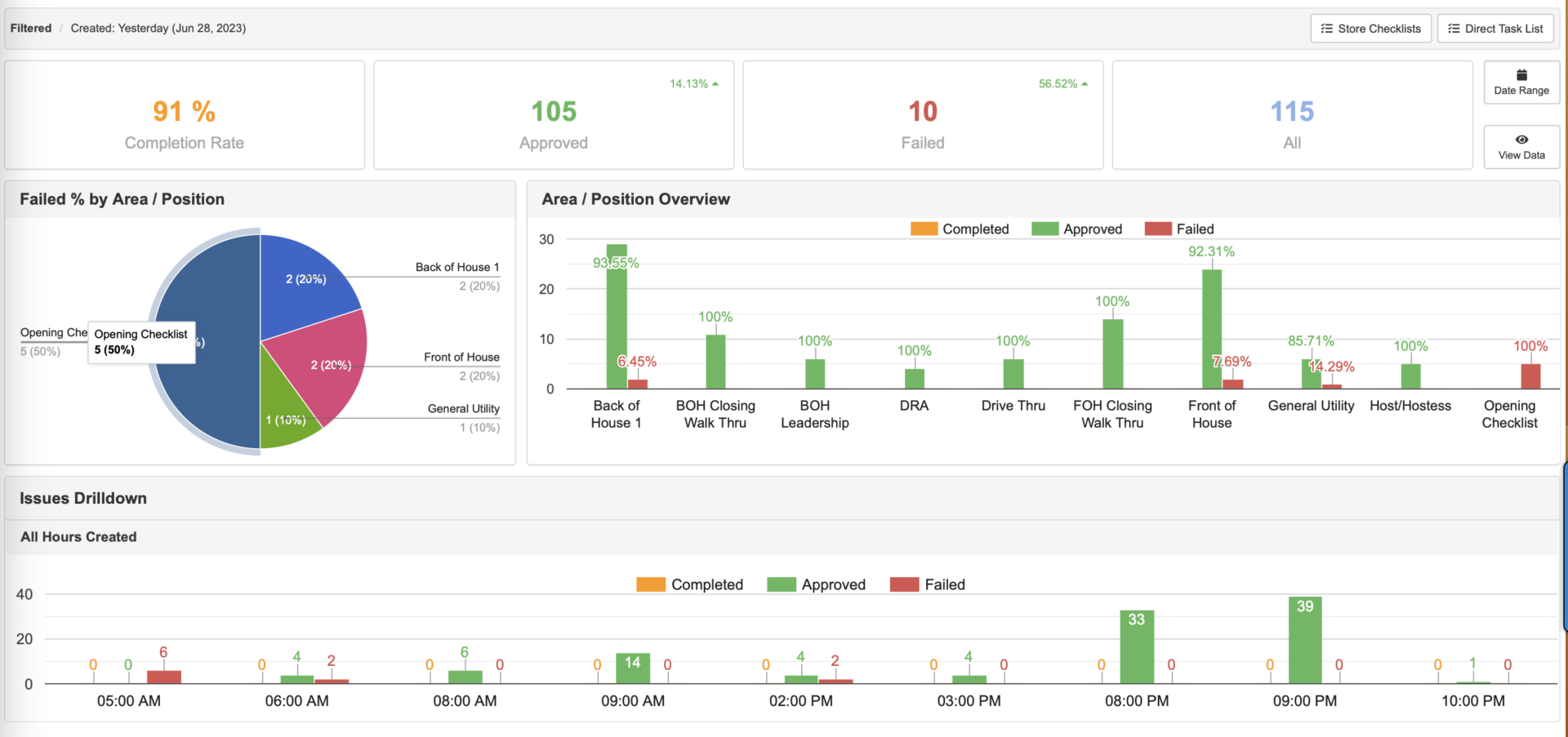Toggle Completed series in Area Position Overview legend
This screenshot has width=1568, height=737.
point(960,229)
